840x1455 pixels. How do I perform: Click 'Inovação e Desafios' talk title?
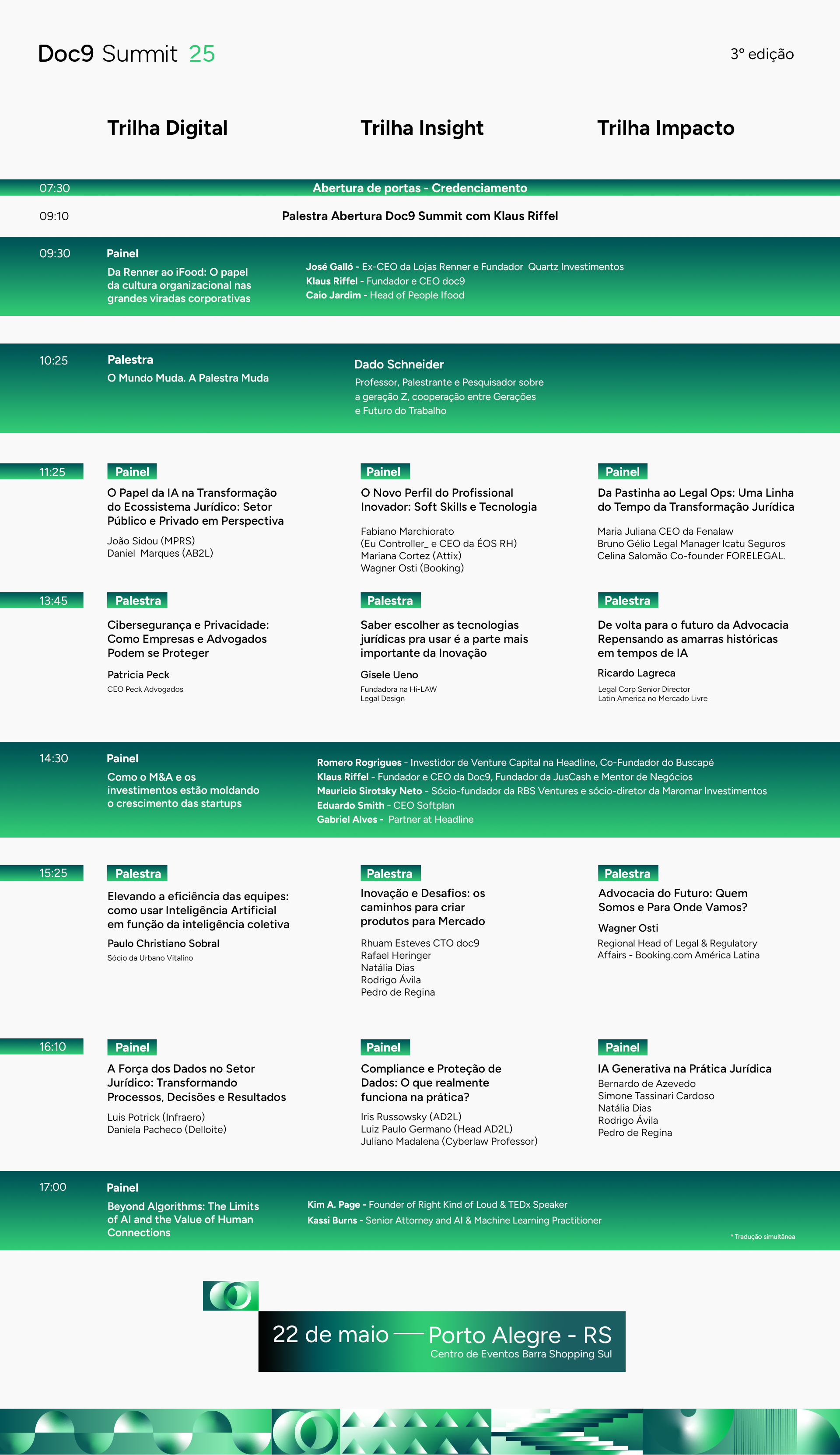[x=423, y=907]
